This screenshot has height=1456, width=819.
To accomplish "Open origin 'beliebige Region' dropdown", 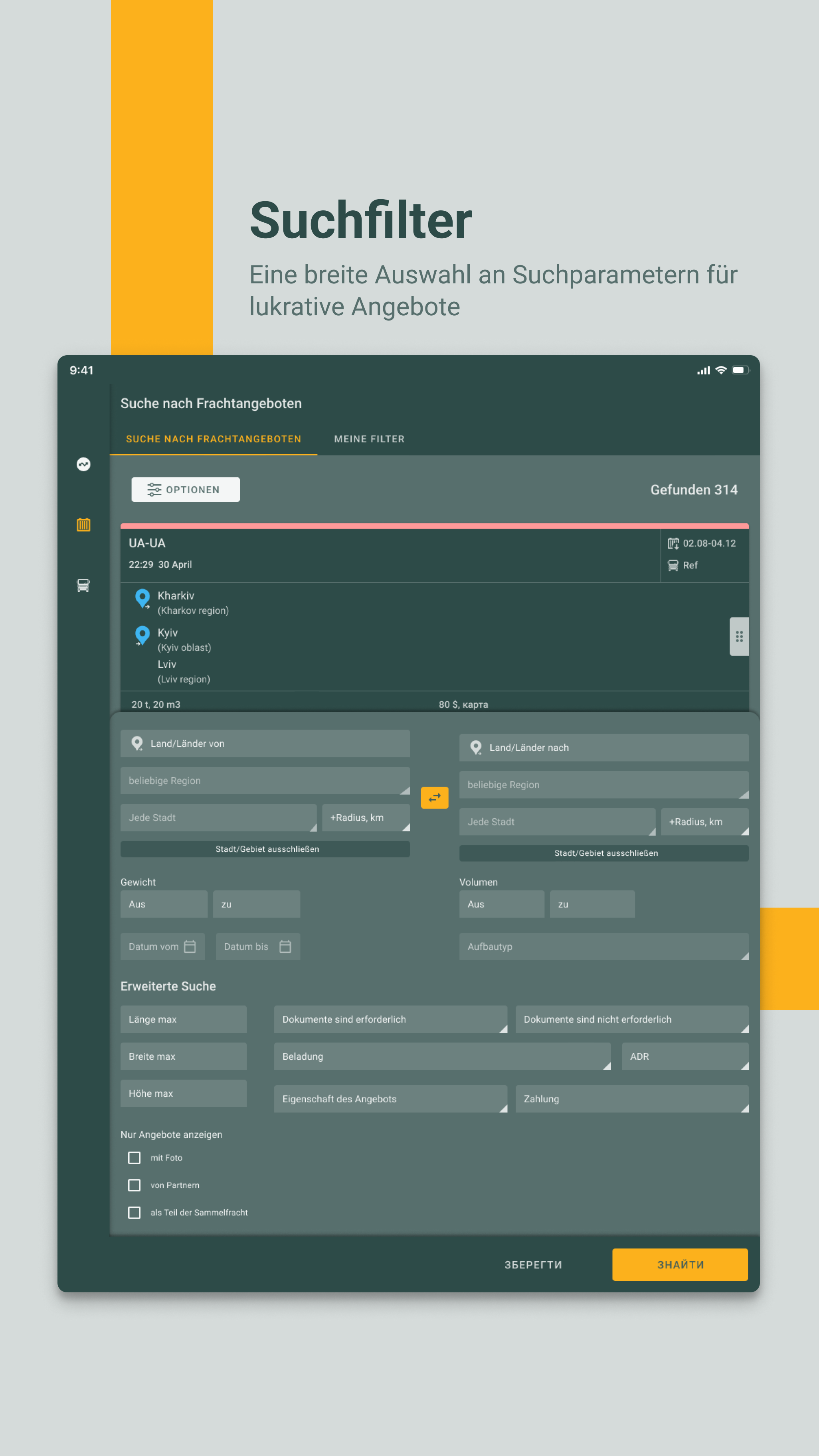I will [x=265, y=781].
